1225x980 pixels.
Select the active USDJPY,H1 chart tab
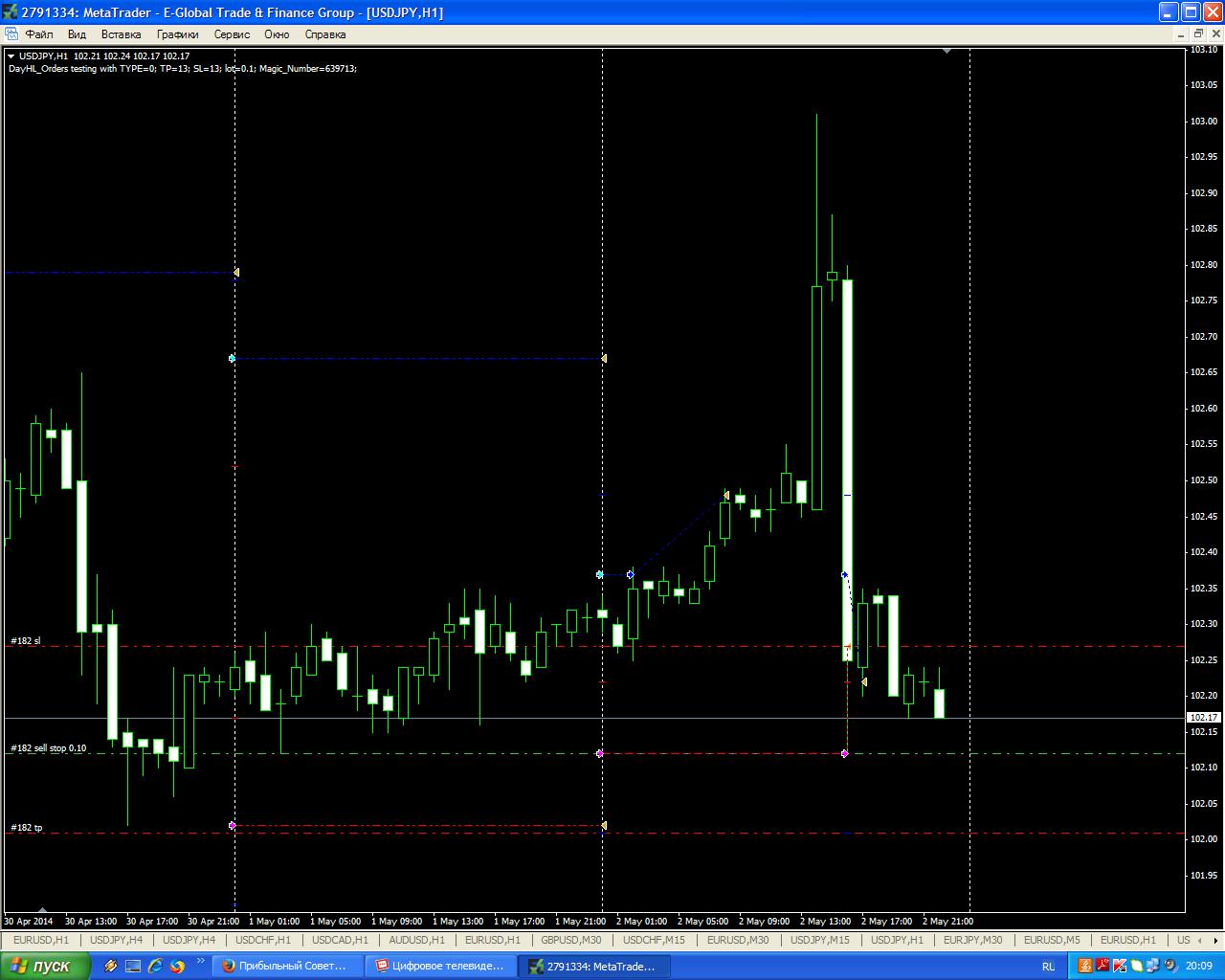(897, 940)
